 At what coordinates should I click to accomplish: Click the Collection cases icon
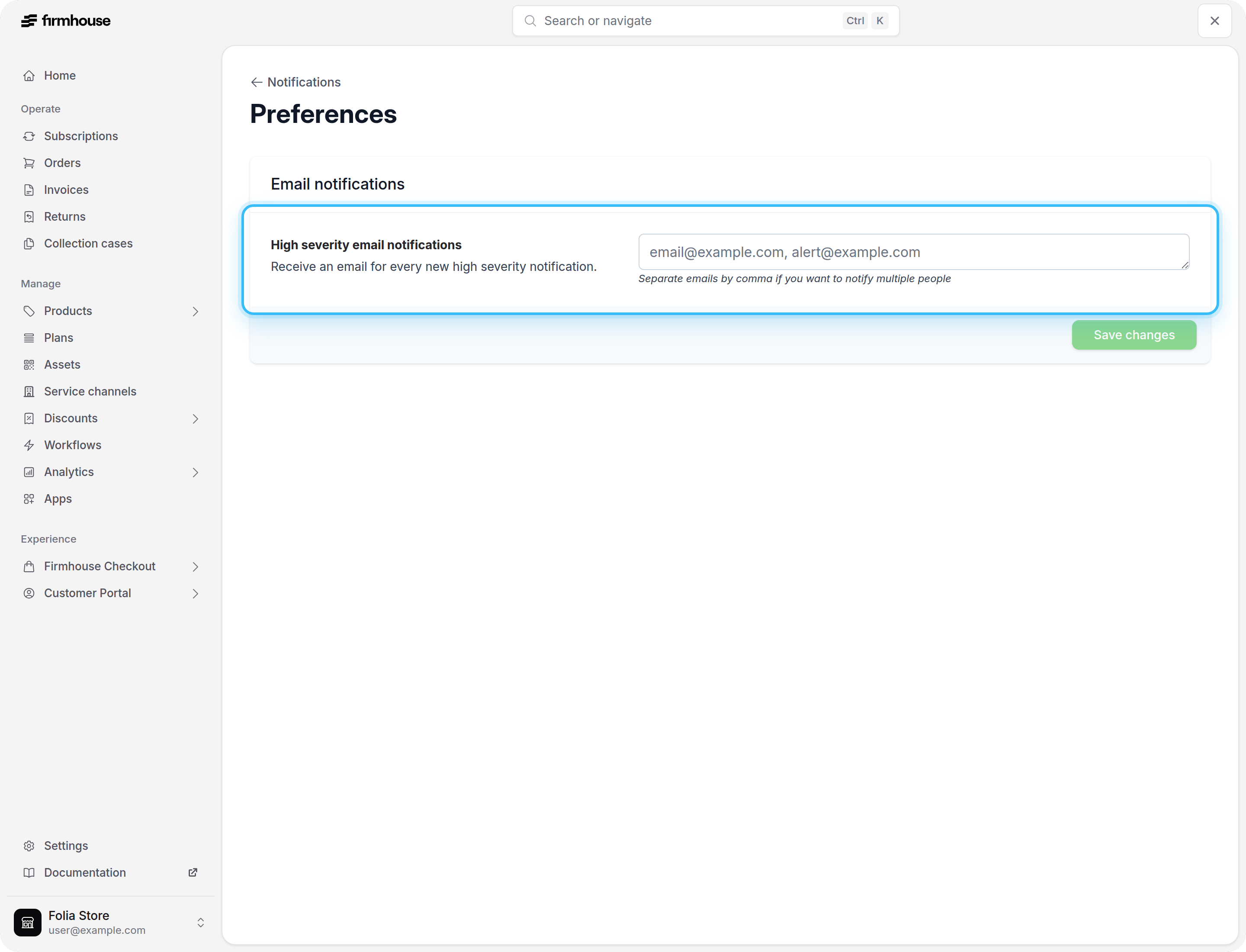(29, 244)
